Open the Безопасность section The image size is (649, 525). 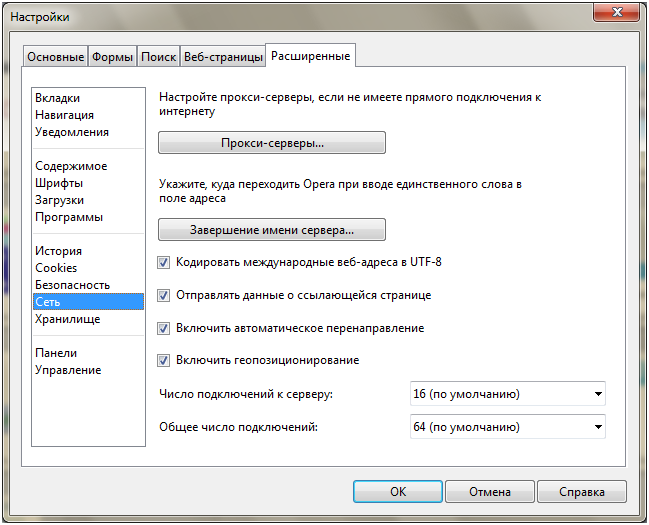click(72, 285)
